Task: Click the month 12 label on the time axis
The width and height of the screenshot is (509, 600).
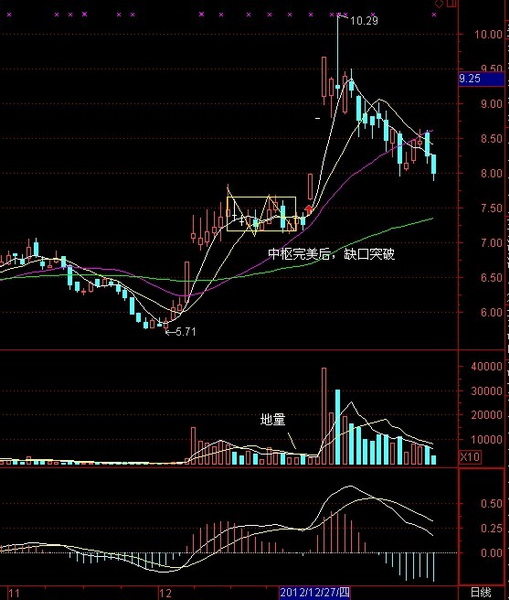Action: 165,593
